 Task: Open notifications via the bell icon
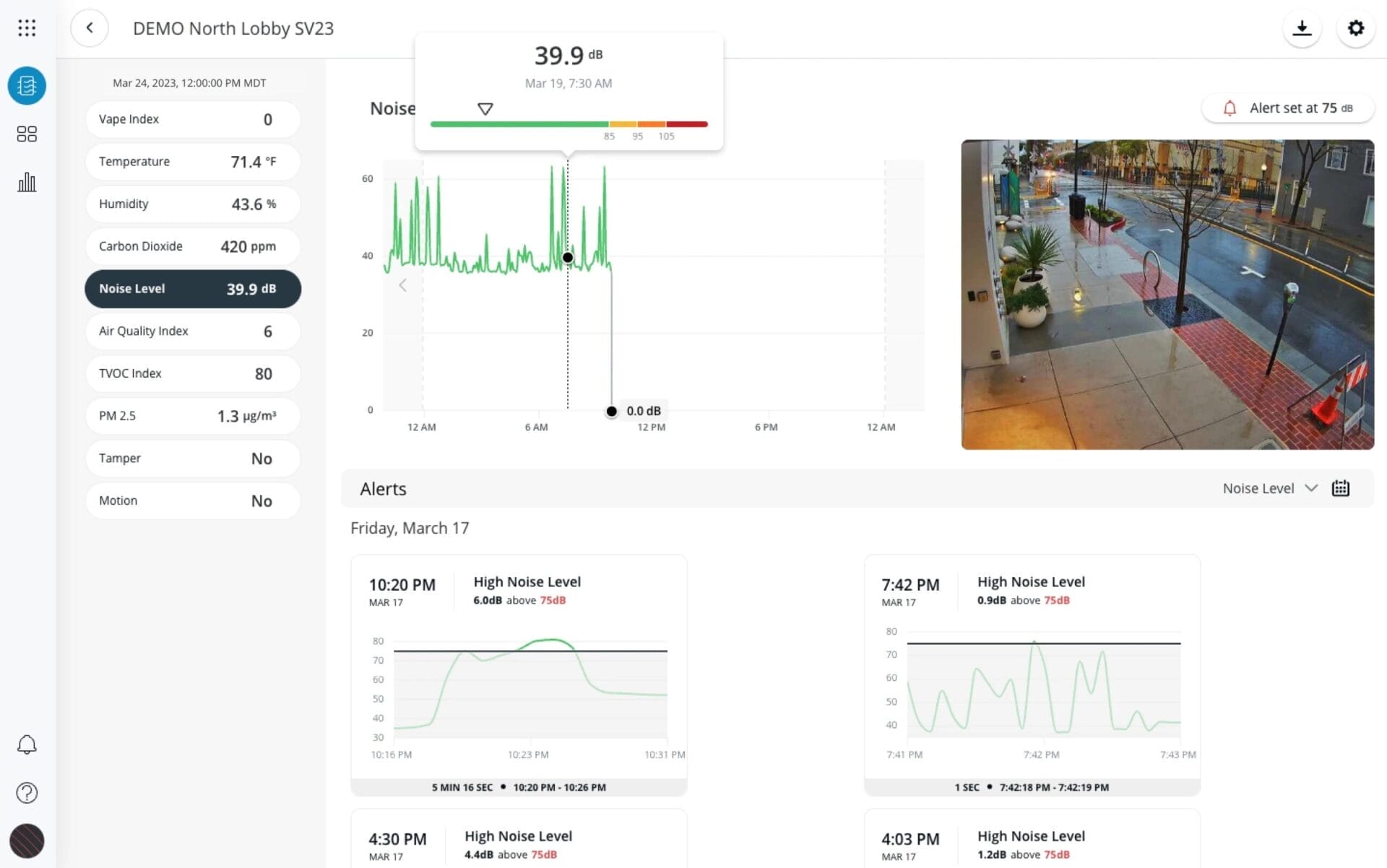[x=27, y=744]
